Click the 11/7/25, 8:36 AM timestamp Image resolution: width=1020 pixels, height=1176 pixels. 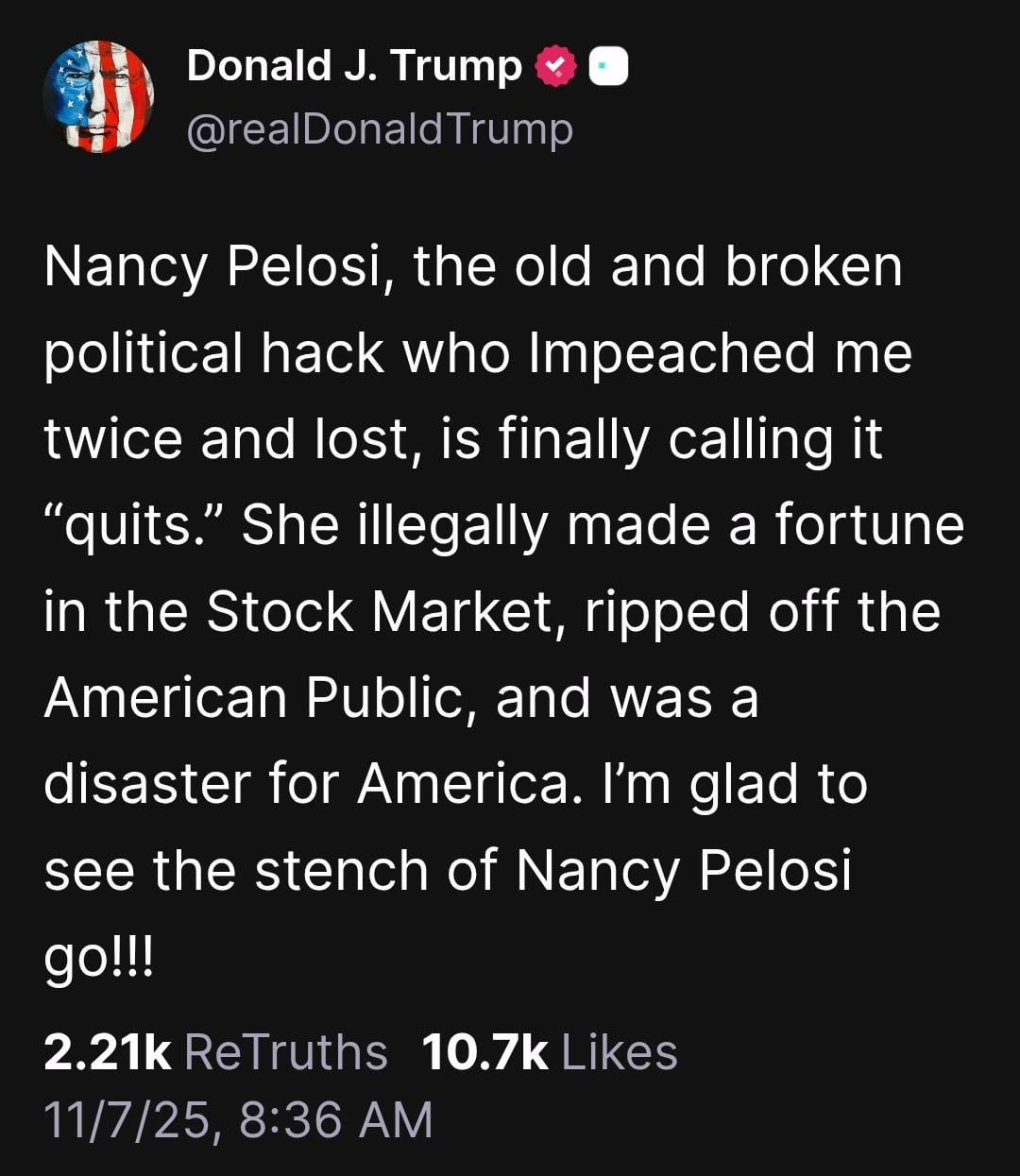(238, 1119)
